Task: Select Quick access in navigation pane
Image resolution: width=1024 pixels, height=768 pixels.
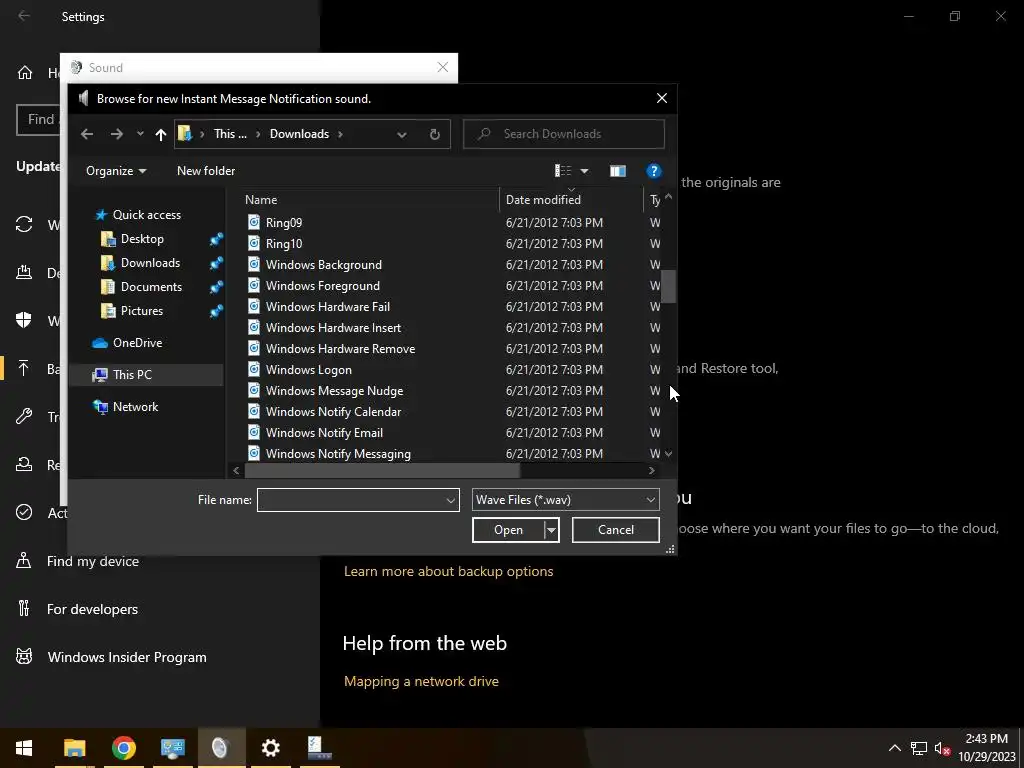Action: pyautogui.click(x=147, y=215)
